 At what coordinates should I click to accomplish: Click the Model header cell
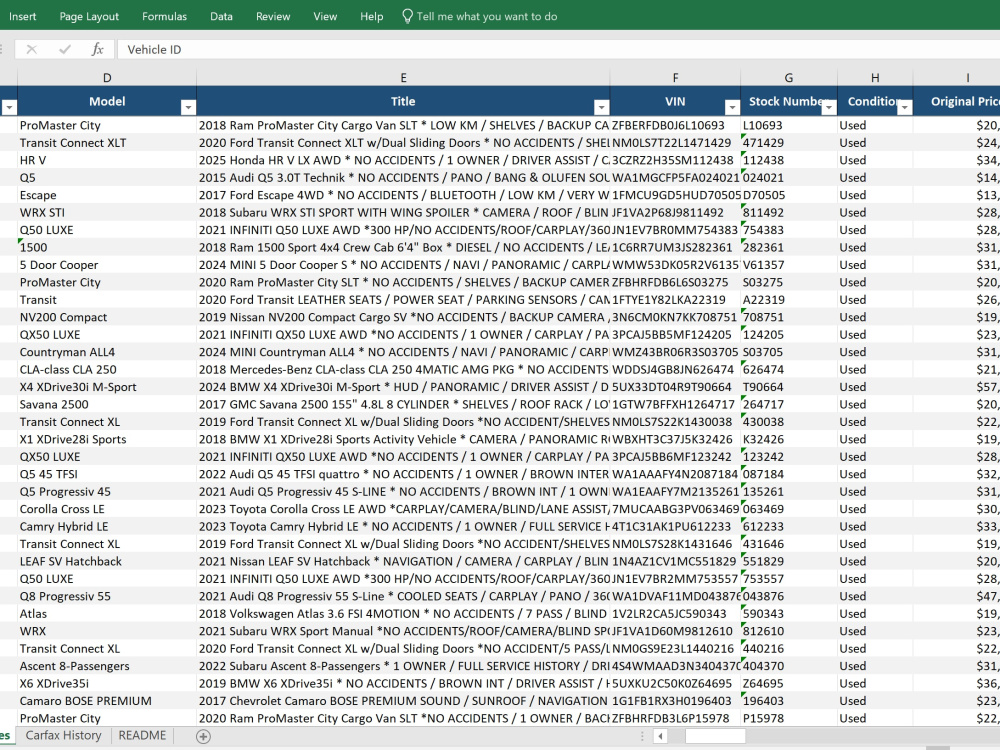point(107,101)
